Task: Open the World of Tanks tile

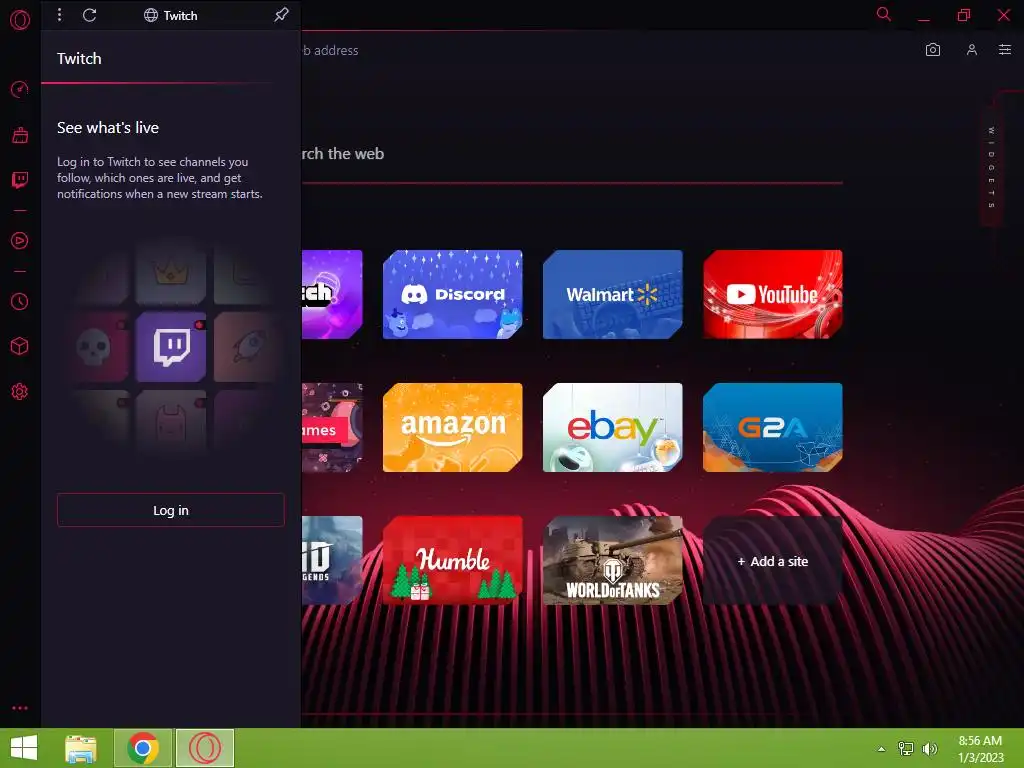Action: pyautogui.click(x=613, y=560)
